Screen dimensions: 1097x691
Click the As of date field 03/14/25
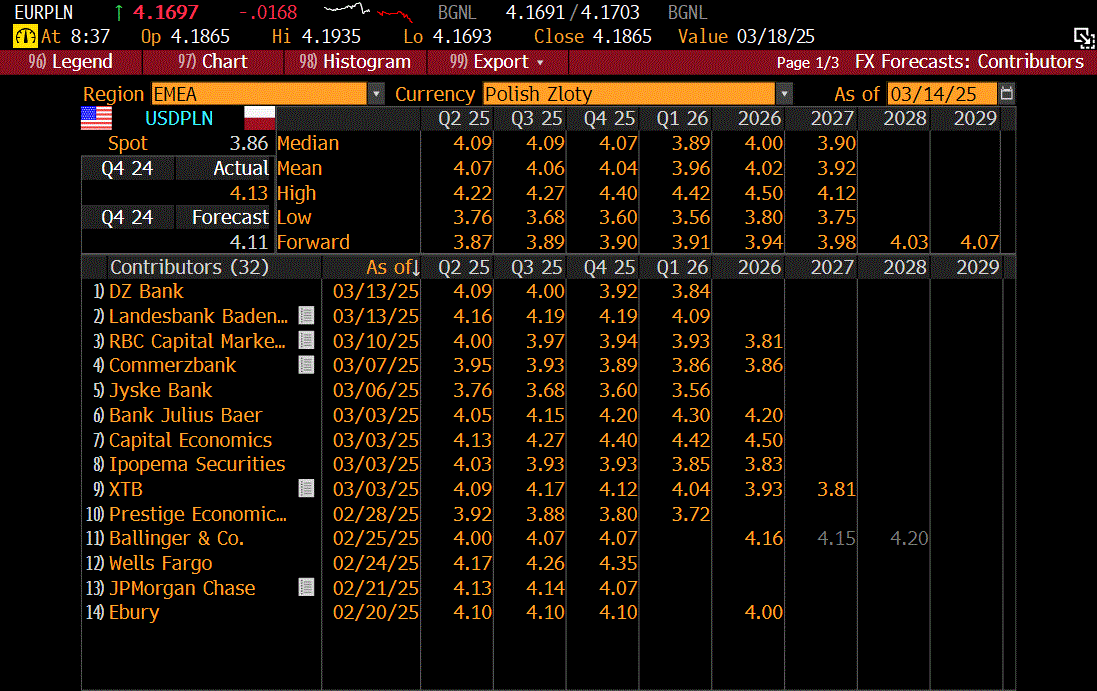coord(942,94)
